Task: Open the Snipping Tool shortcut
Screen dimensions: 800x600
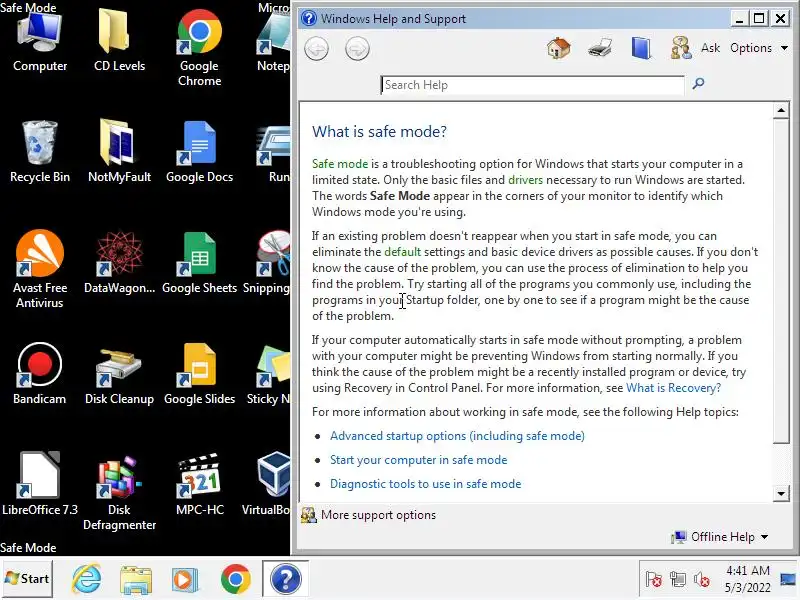Action: 266,263
